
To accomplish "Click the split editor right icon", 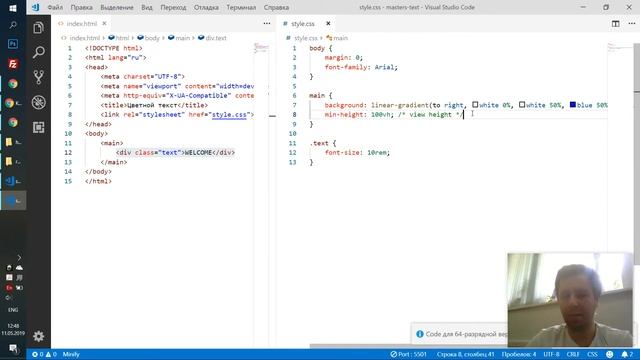I will click(x=616, y=24).
